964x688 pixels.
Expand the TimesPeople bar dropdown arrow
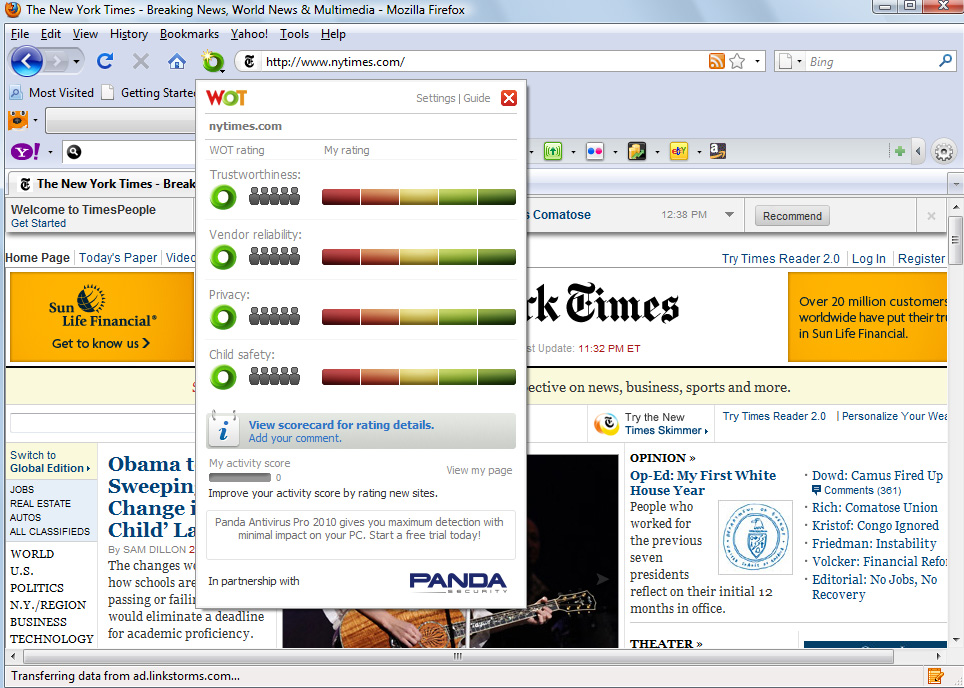[729, 215]
